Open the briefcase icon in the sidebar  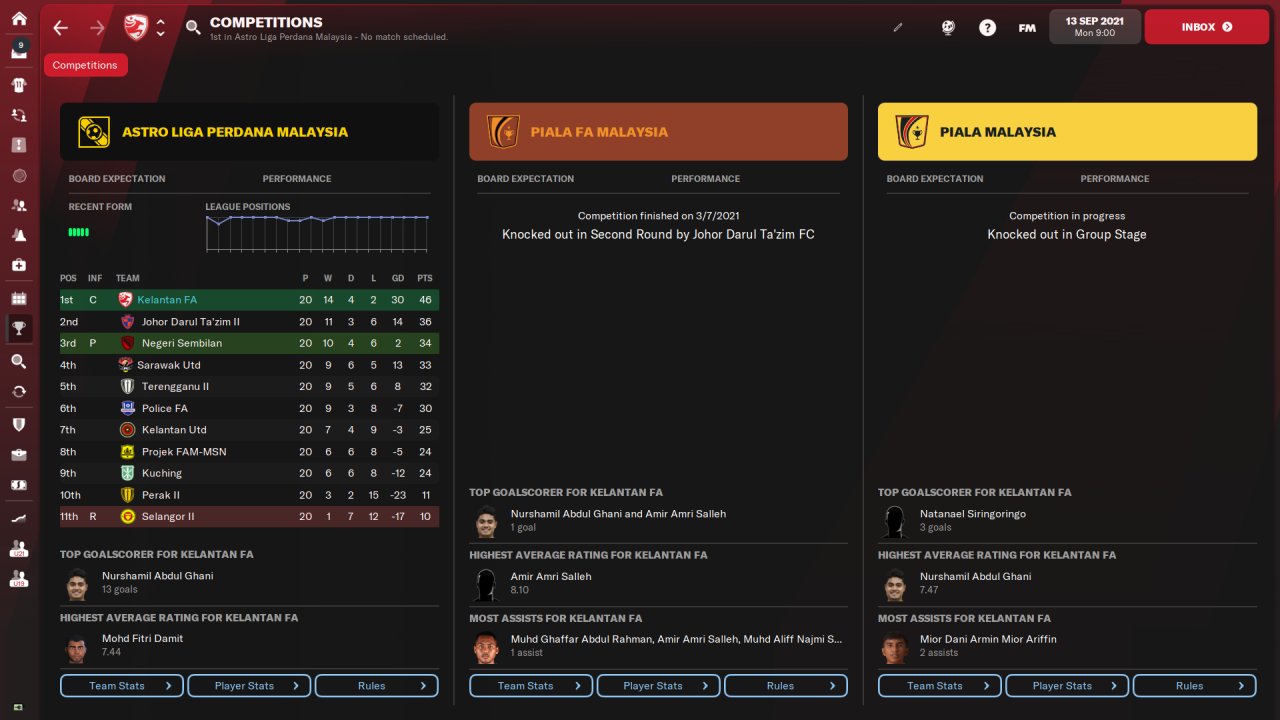point(19,455)
